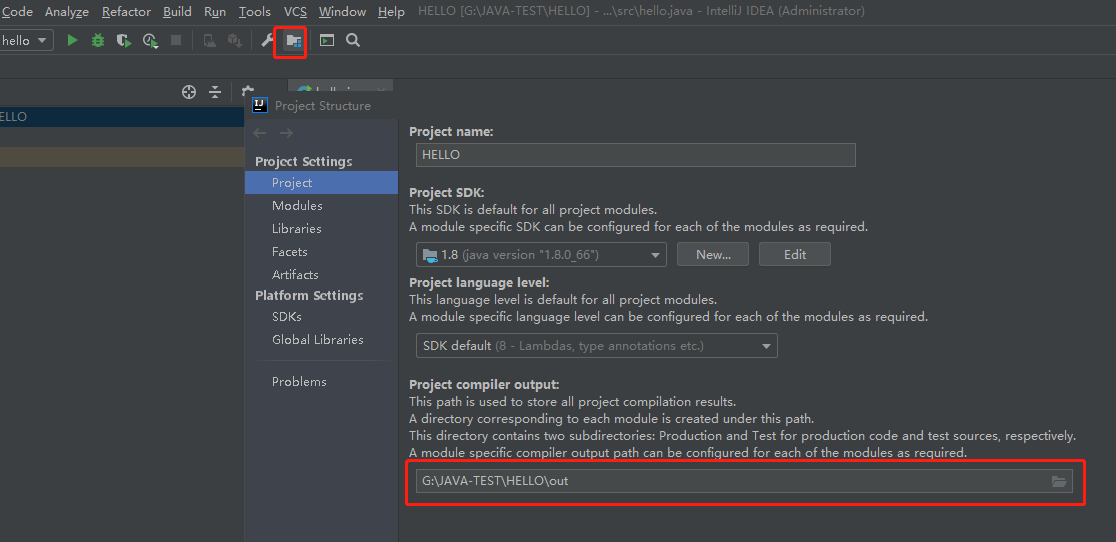Open Search Everywhere magnifier icon
Image resolution: width=1116 pixels, height=542 pixels.
coord(352,41)
